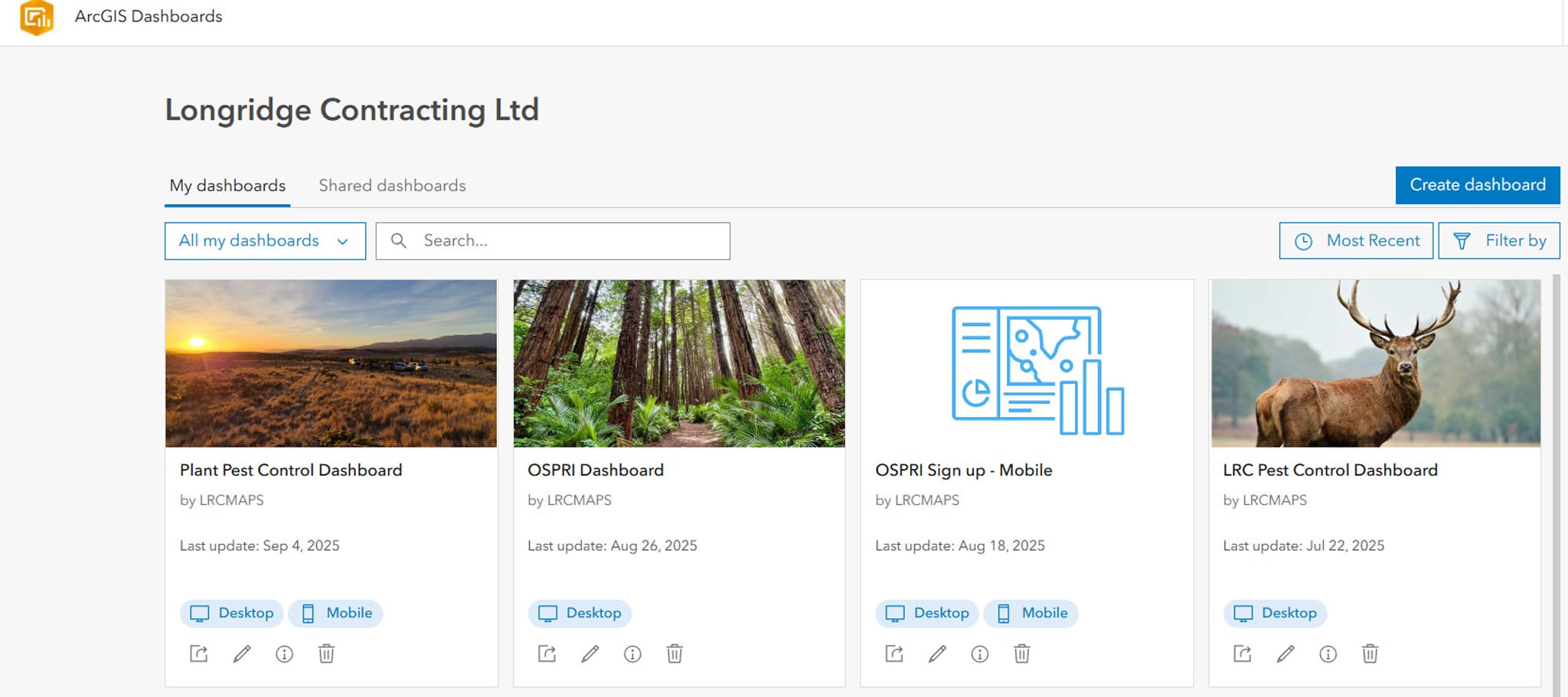
Task: Open the forest thumbnail of OSPRI Dashboard
Action: point(679,363)
